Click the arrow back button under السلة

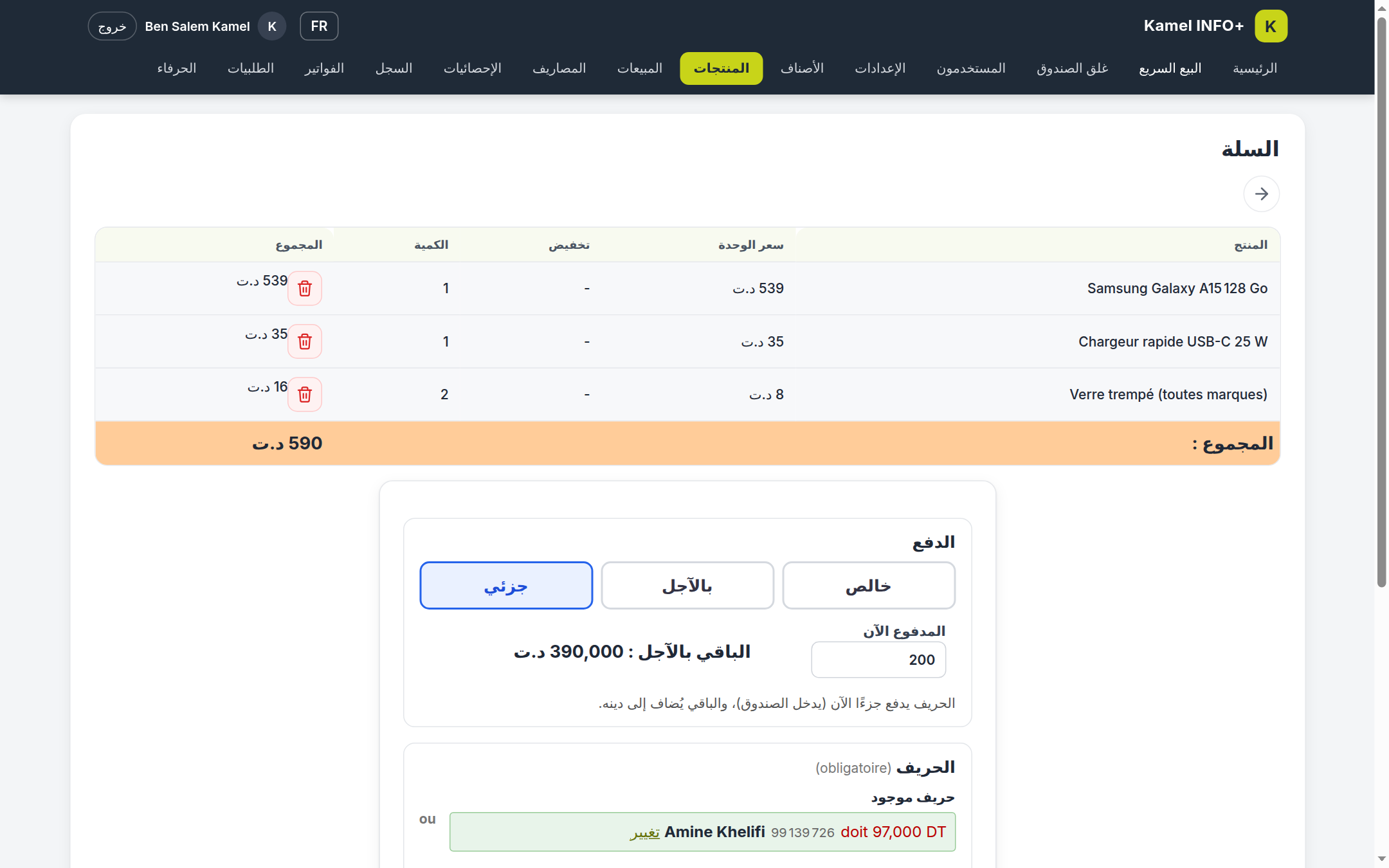[1261, 194]
